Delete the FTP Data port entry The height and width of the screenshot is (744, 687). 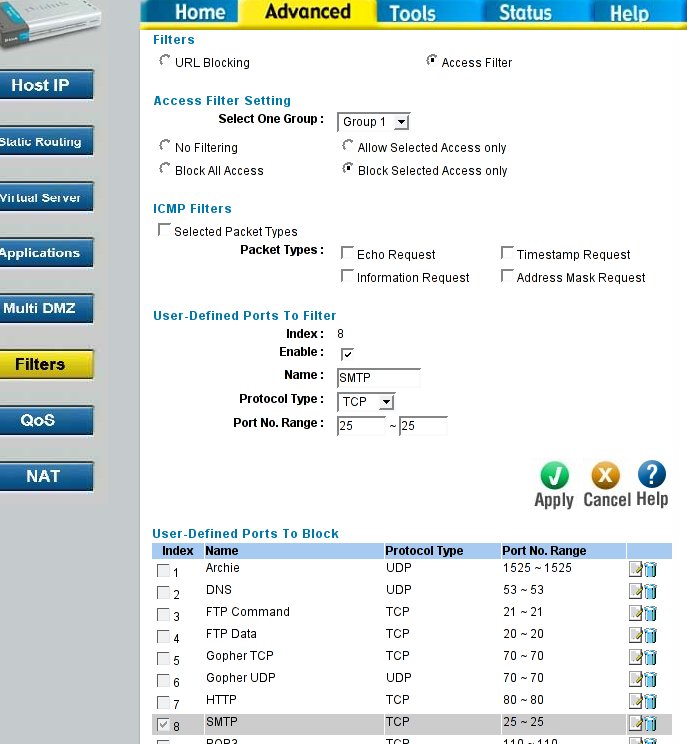click(650, 635)
